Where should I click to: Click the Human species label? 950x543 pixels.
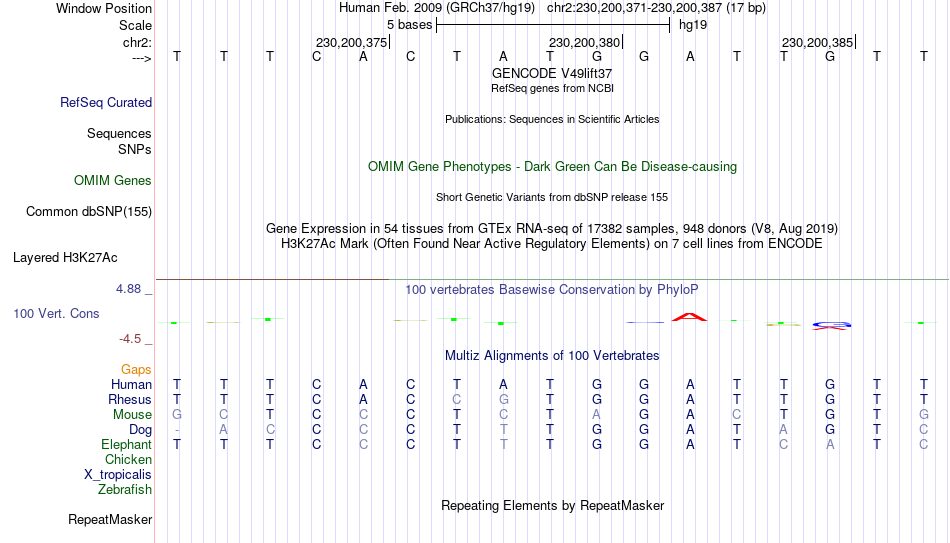(131, 385)
